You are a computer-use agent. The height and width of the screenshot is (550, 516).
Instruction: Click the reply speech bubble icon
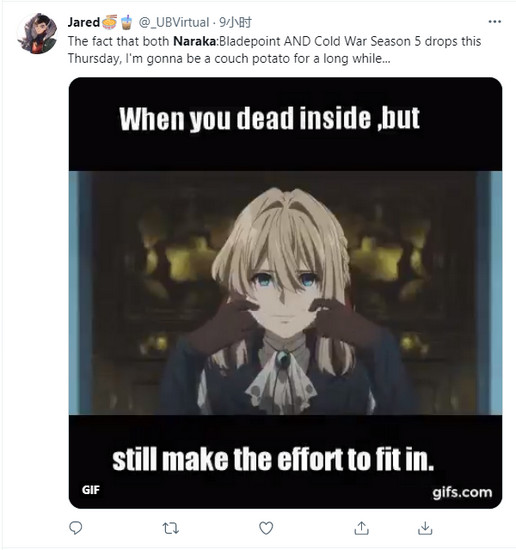75,528
